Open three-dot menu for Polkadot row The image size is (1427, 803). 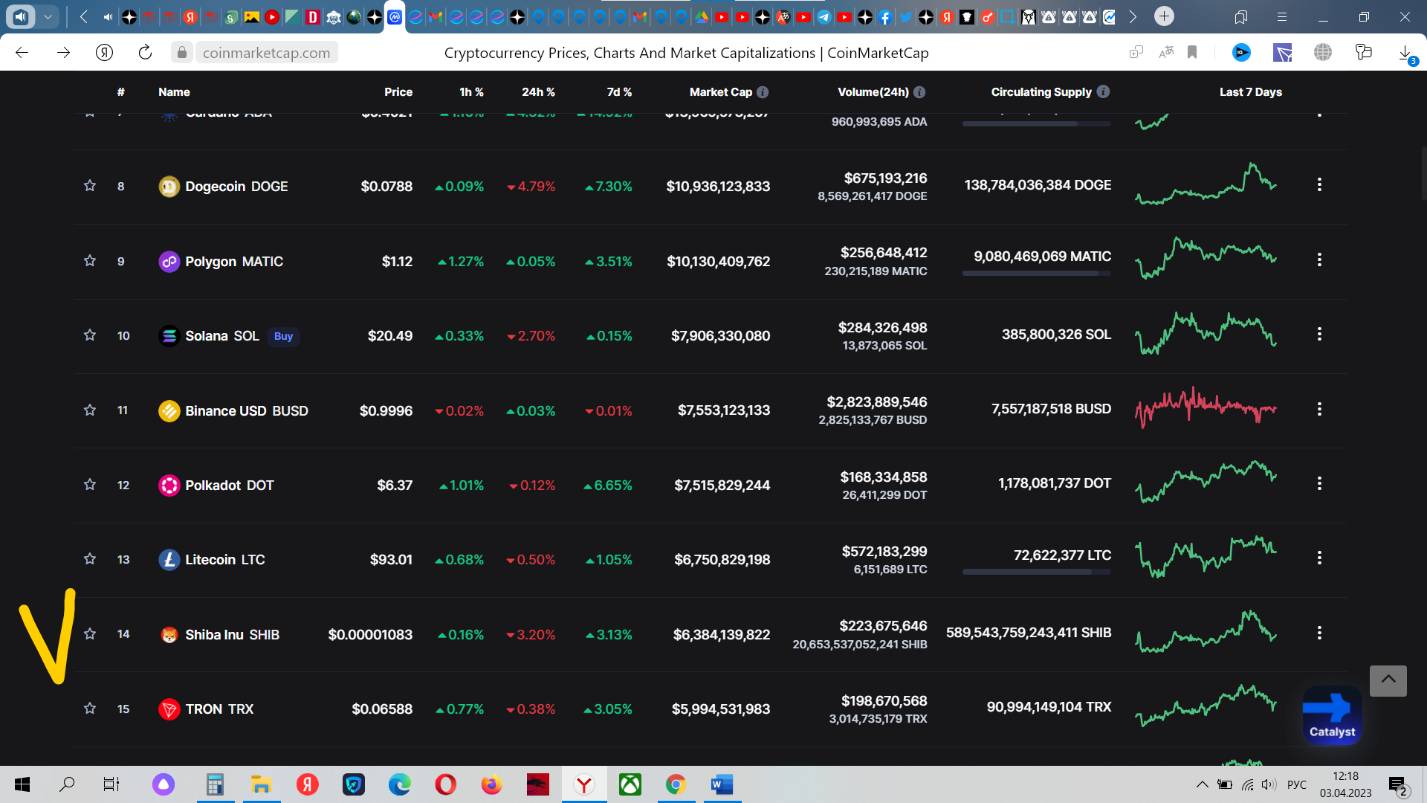point(1319,483)
